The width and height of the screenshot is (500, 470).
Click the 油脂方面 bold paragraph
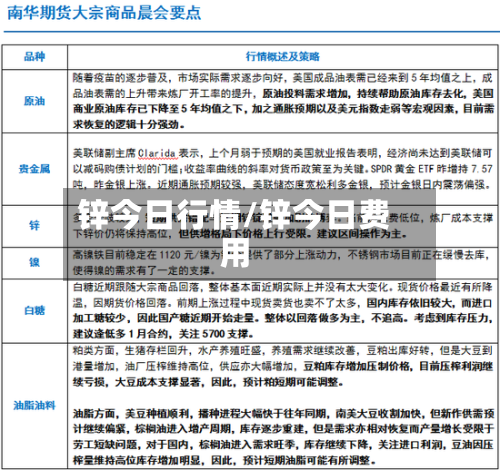[283, 437]
